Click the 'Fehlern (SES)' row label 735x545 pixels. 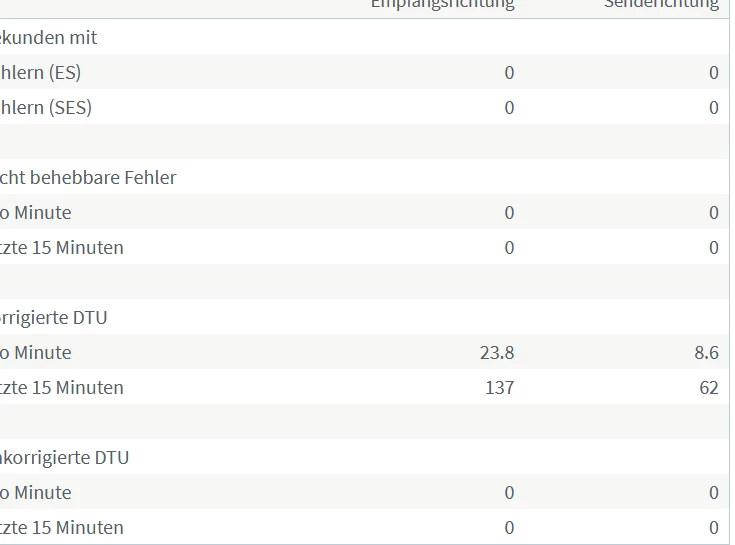pos(46,107)
